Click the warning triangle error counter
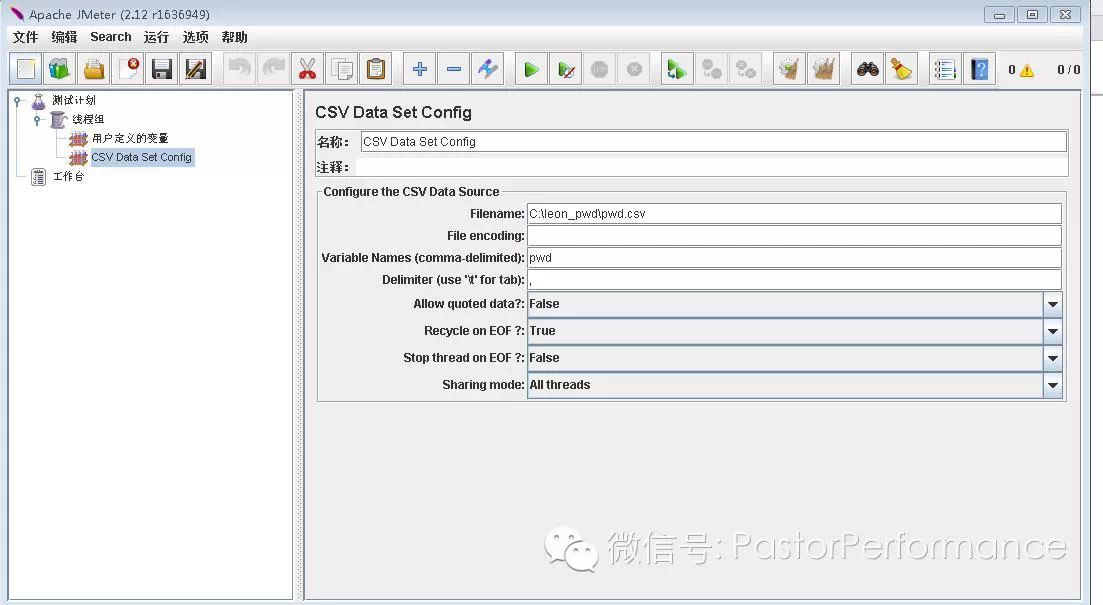The image size is (1103, 605). click(x=1026, y=70)
